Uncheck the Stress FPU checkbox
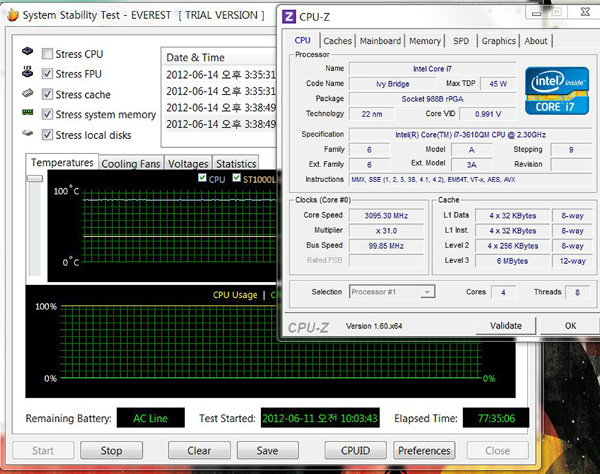The width and height of the screenshot is (600, 474). click(x=47, y=73)
